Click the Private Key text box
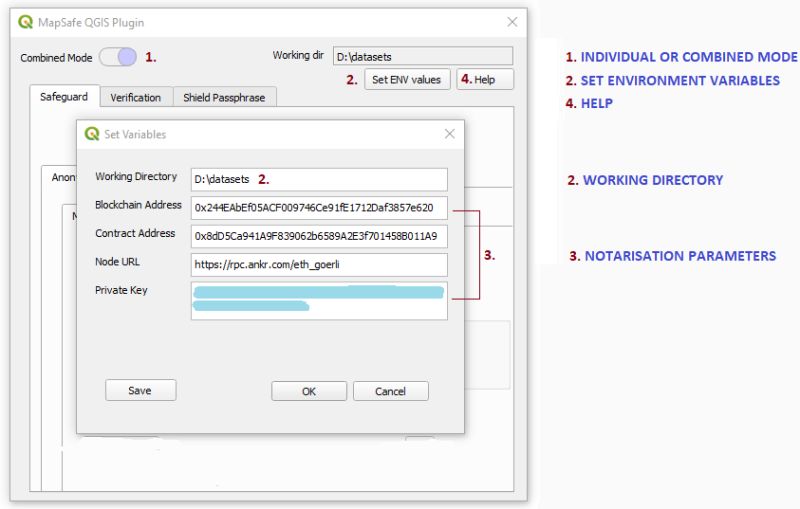 coord(319,301)
